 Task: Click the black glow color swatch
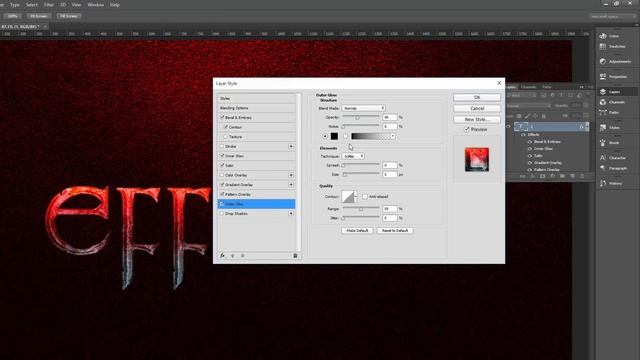(x=334, y=136)
